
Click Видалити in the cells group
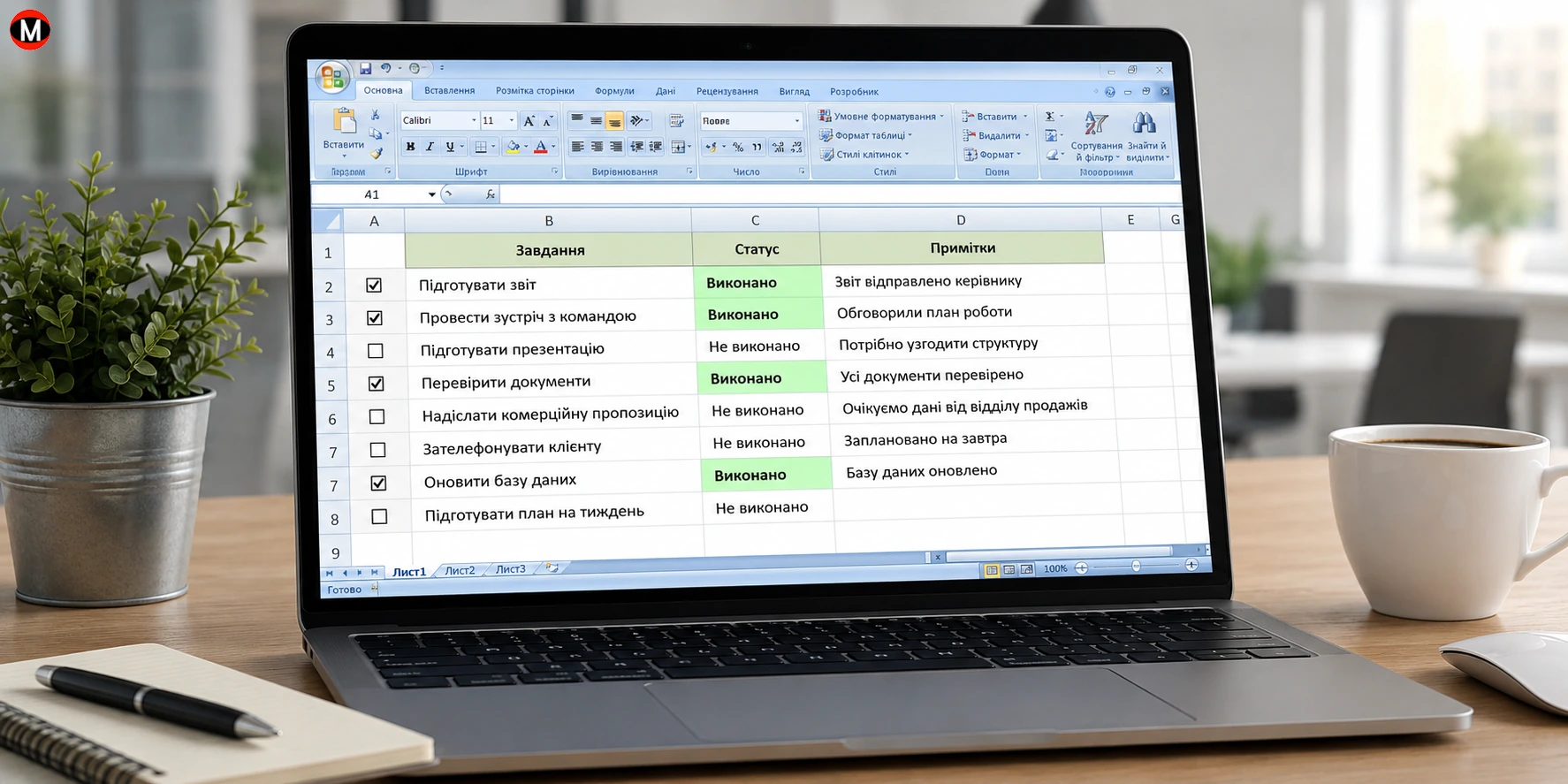(996, 135)
